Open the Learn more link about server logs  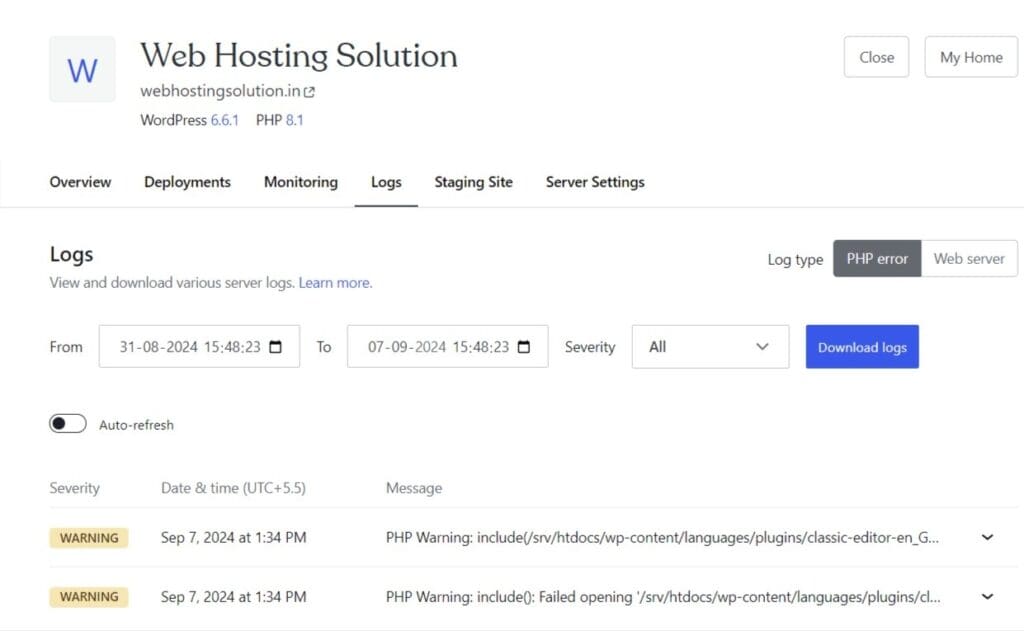334,282
